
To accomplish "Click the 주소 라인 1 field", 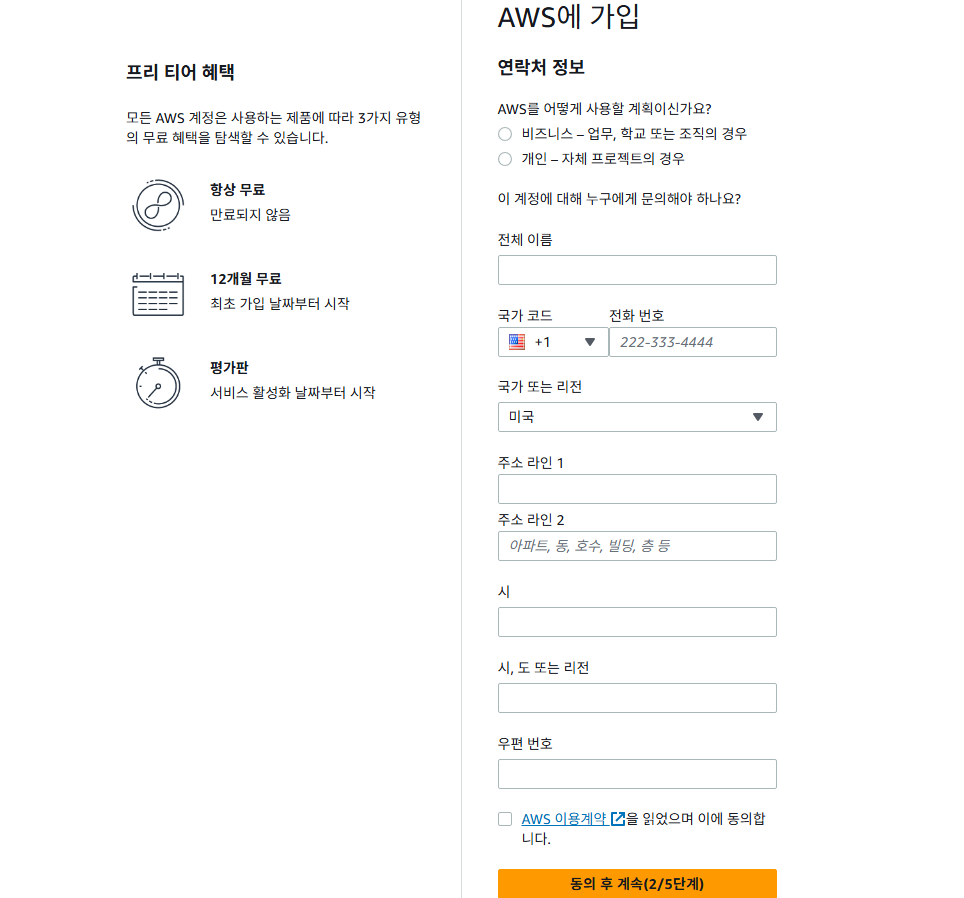I will click(x=637, y=489).
